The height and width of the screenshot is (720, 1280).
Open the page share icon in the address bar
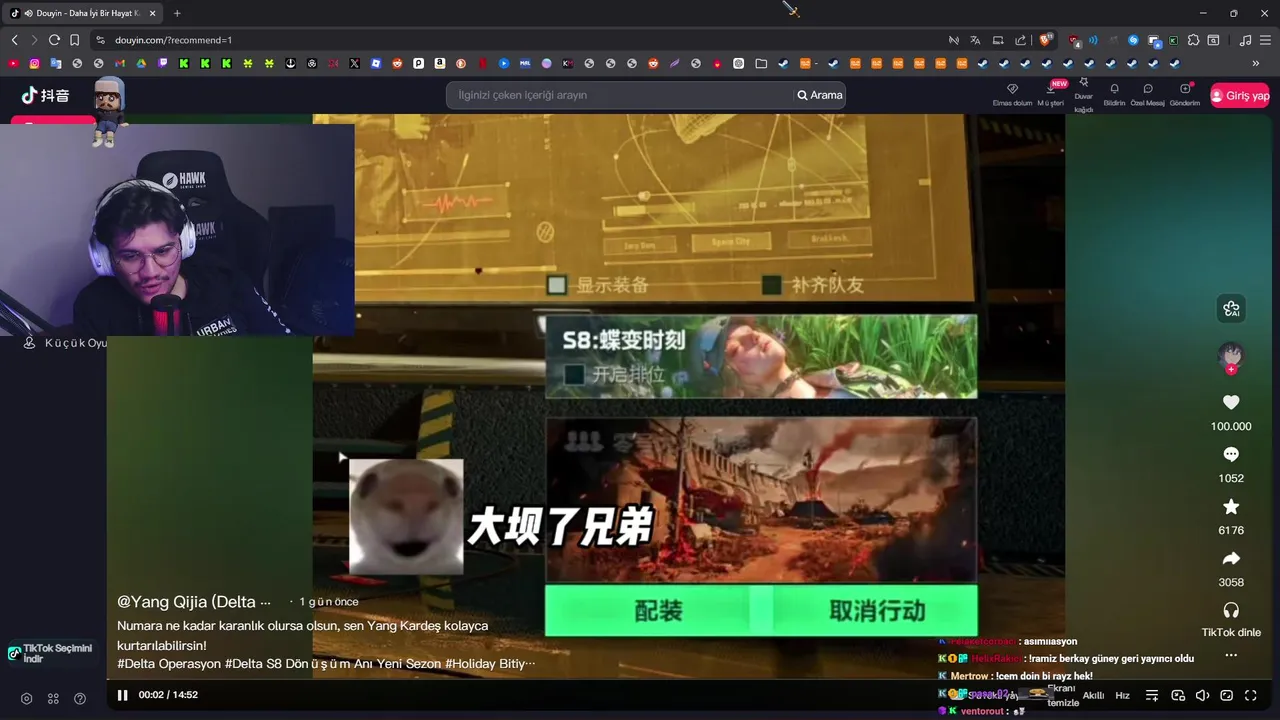click(1020, 40)
